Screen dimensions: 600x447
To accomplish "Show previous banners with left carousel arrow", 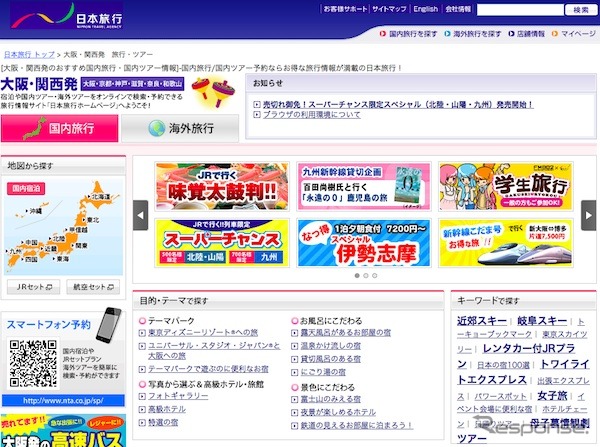I will [x=140, y=215].
